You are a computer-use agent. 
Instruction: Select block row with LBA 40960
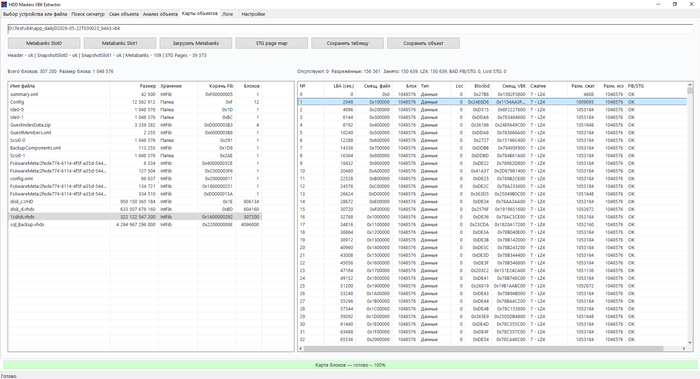click(x=492, y=247)
